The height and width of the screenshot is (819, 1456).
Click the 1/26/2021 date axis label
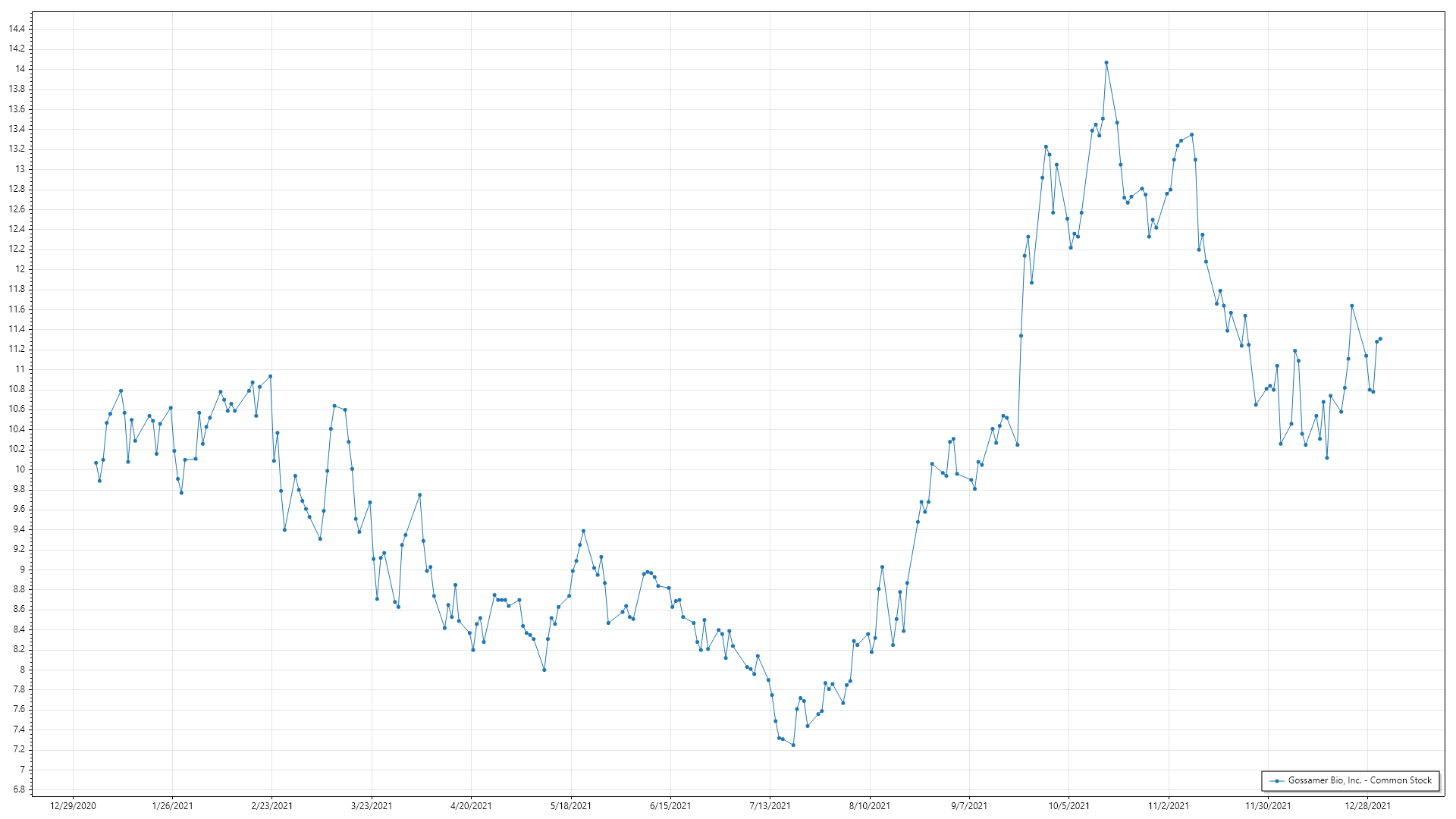click(172, 806)
